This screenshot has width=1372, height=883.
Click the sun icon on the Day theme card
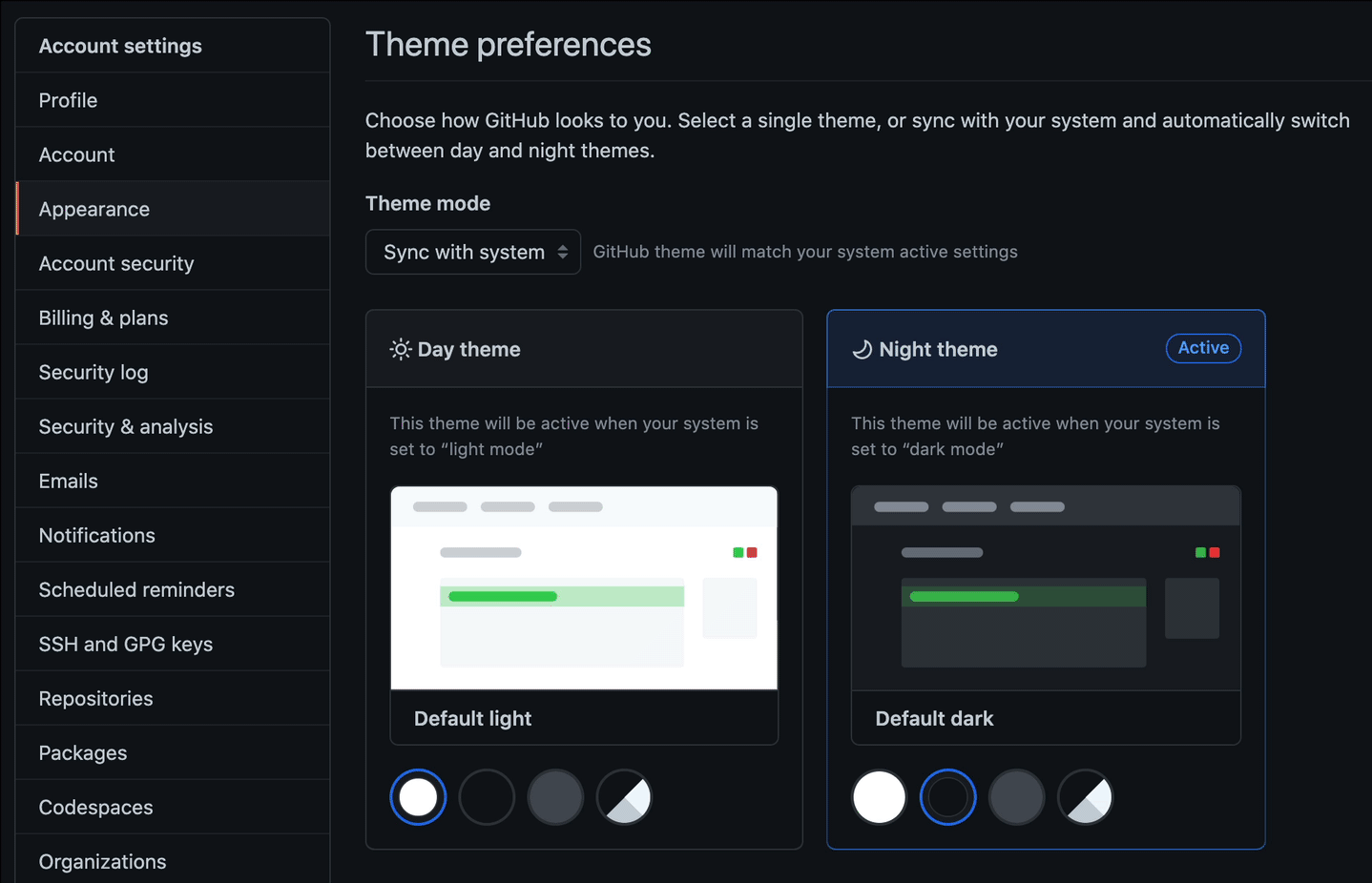[x=400, y=349]
